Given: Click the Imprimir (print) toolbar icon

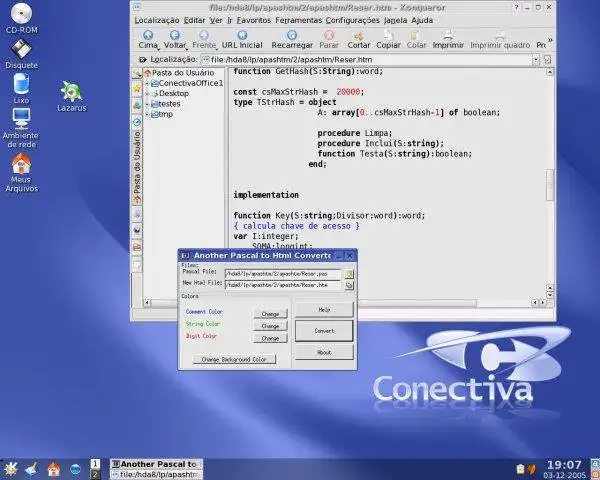Looking at the screenshot, I should (448, 35).
